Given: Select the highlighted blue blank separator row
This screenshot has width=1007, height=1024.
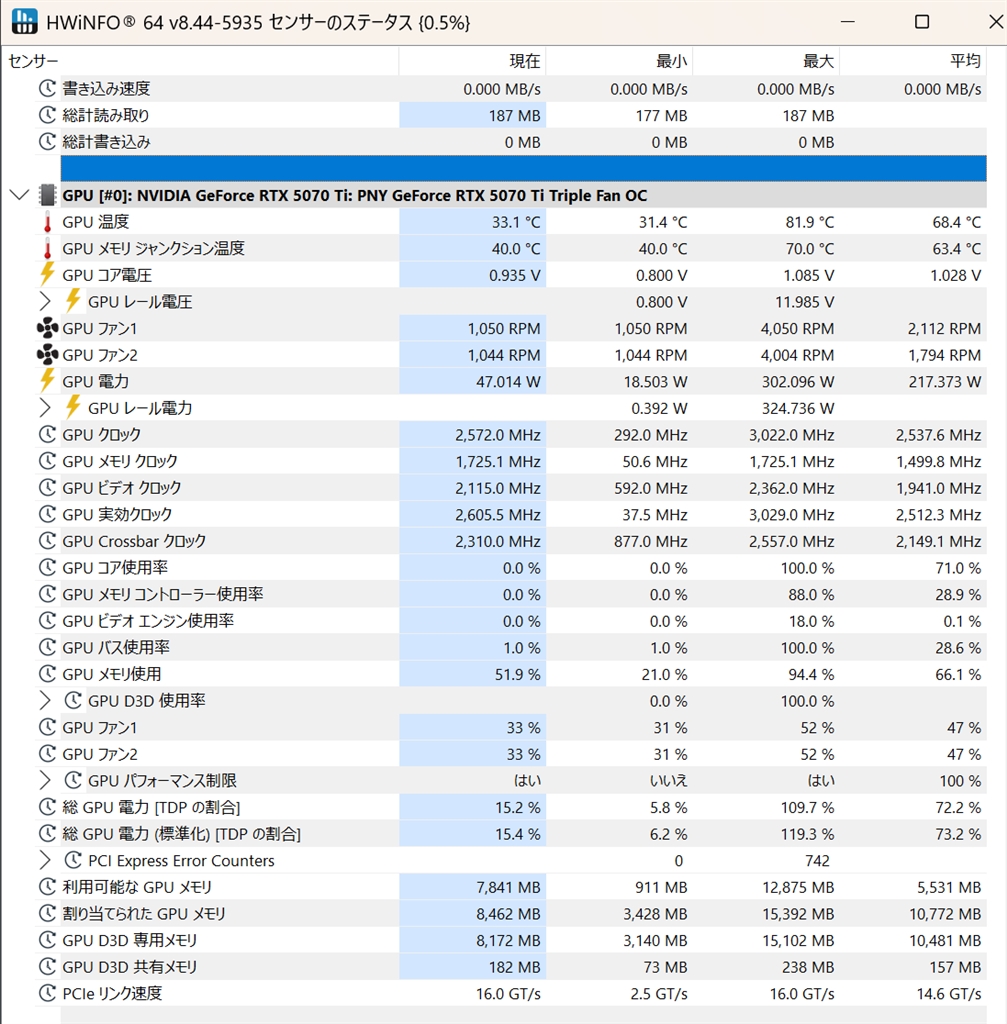Looking at the screenshot, I should point(523,168).
